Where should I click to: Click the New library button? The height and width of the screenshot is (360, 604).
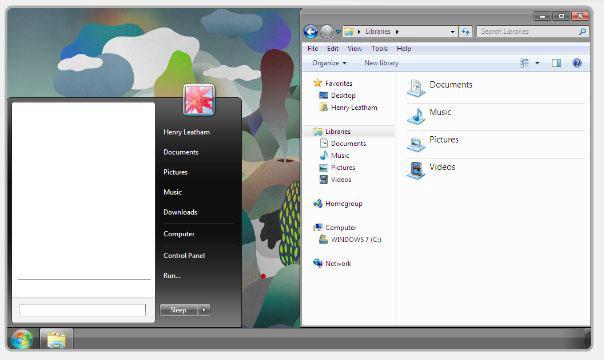point(381,63)
